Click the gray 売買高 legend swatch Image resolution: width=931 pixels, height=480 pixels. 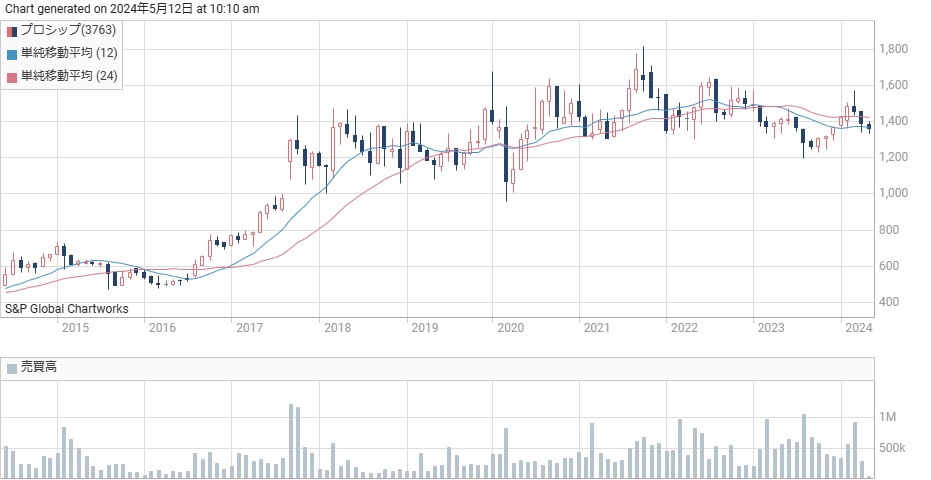12,368
